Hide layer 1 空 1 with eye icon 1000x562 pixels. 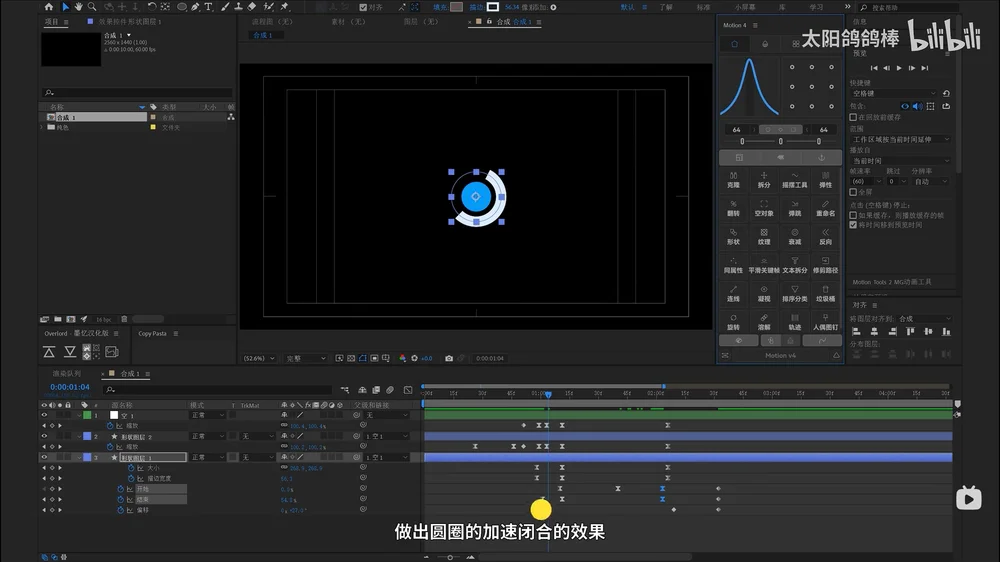pyautogui.click(x=44, y=415)
